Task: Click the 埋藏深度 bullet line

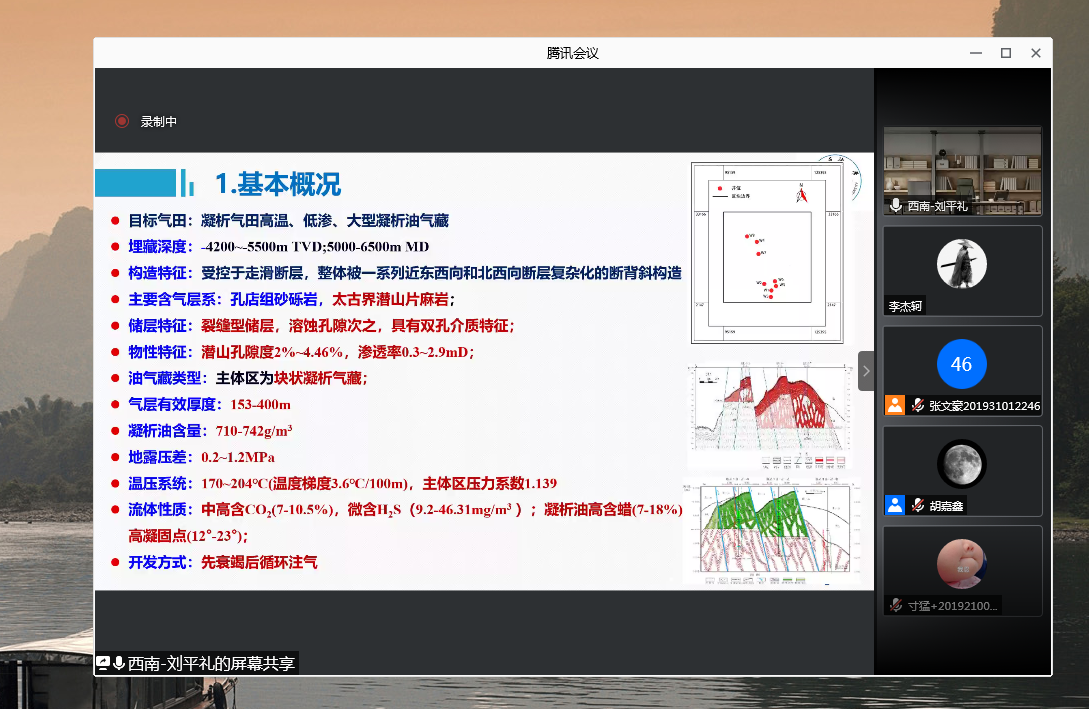Action: coord(279,247)
